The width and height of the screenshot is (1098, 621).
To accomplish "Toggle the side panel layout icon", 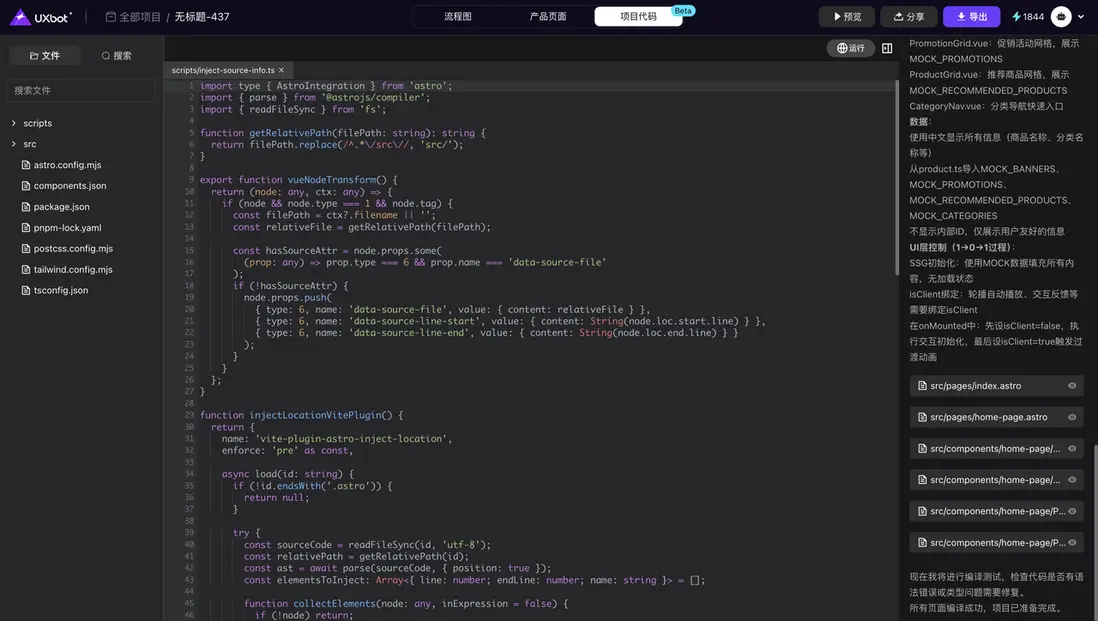I will 887,48.
